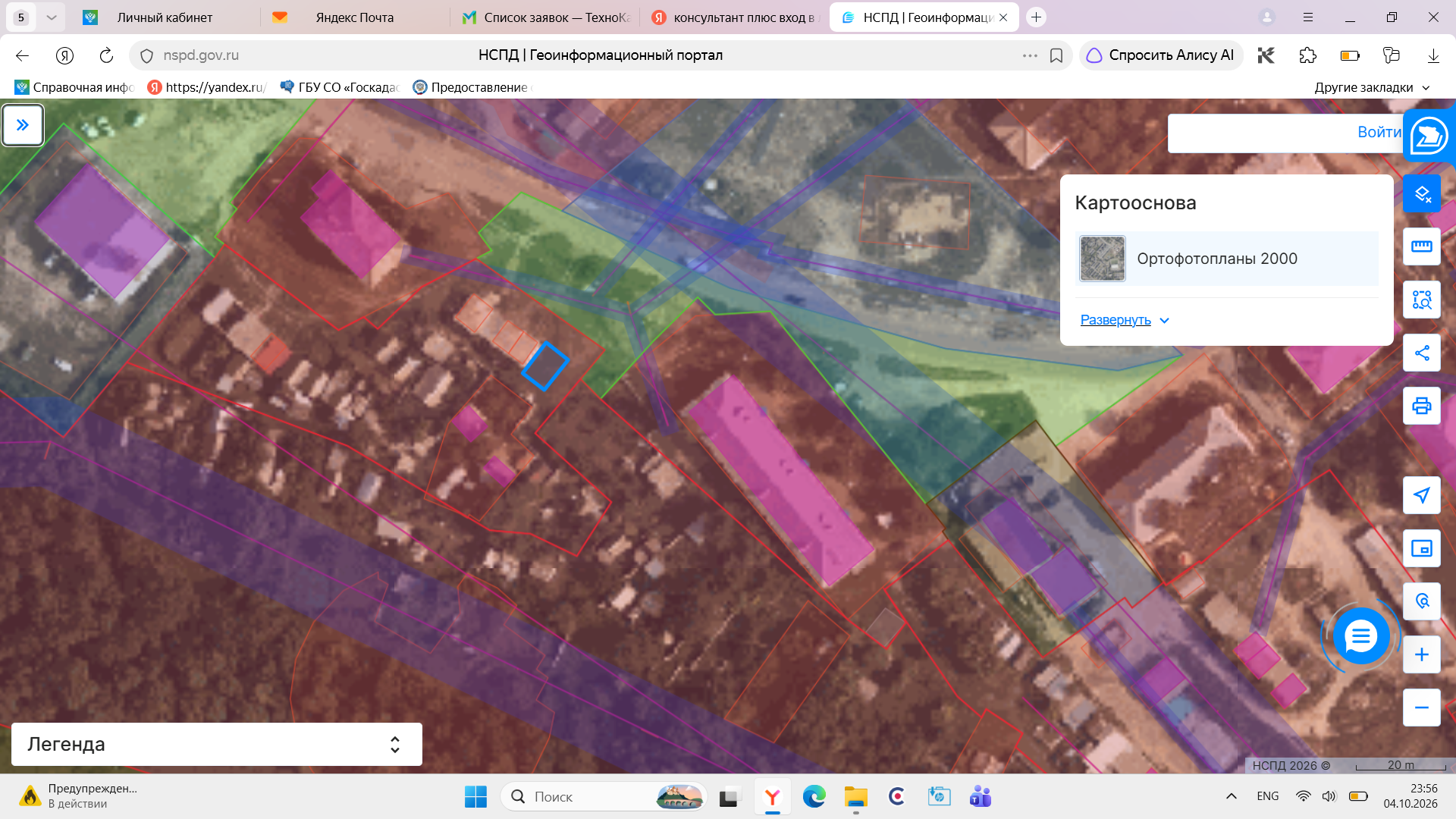Select the Ортофотопланы 2000 basemap thumbnail
This screenshot has height=819, width=1456.
pyautogui.click(x=1102, y=259)
